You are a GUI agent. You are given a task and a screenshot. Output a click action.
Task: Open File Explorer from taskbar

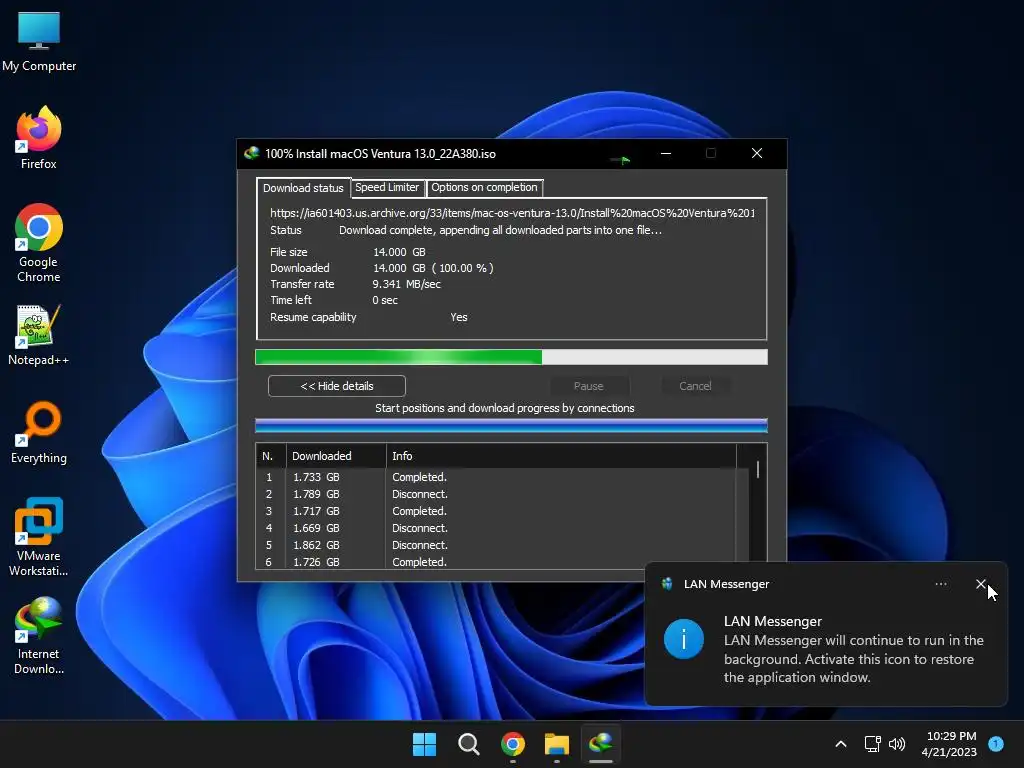click(x=556, y=744)
